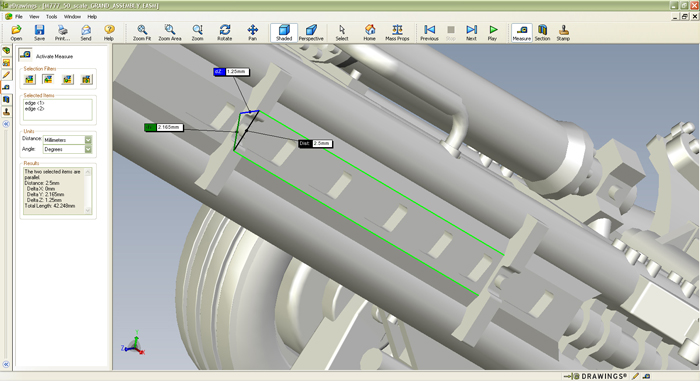
Task: Select the Stamp tool
Action: [563, 33]
